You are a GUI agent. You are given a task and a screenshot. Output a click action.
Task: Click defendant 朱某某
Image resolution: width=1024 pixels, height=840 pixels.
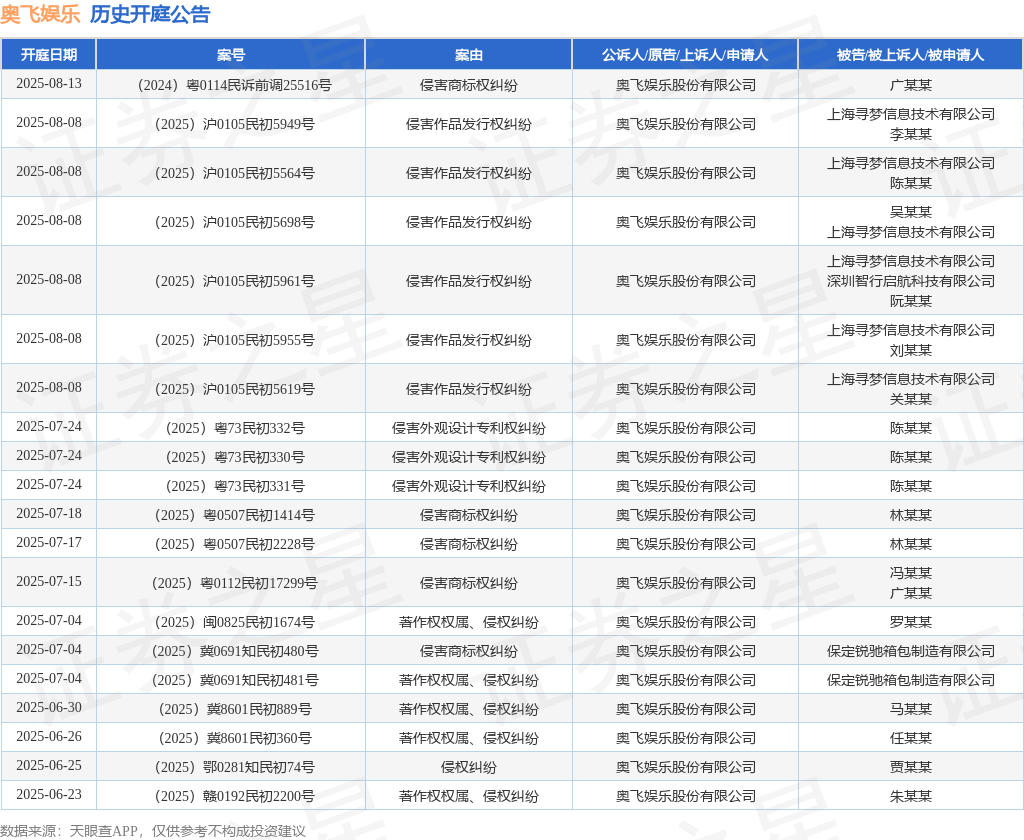point(910,796)
